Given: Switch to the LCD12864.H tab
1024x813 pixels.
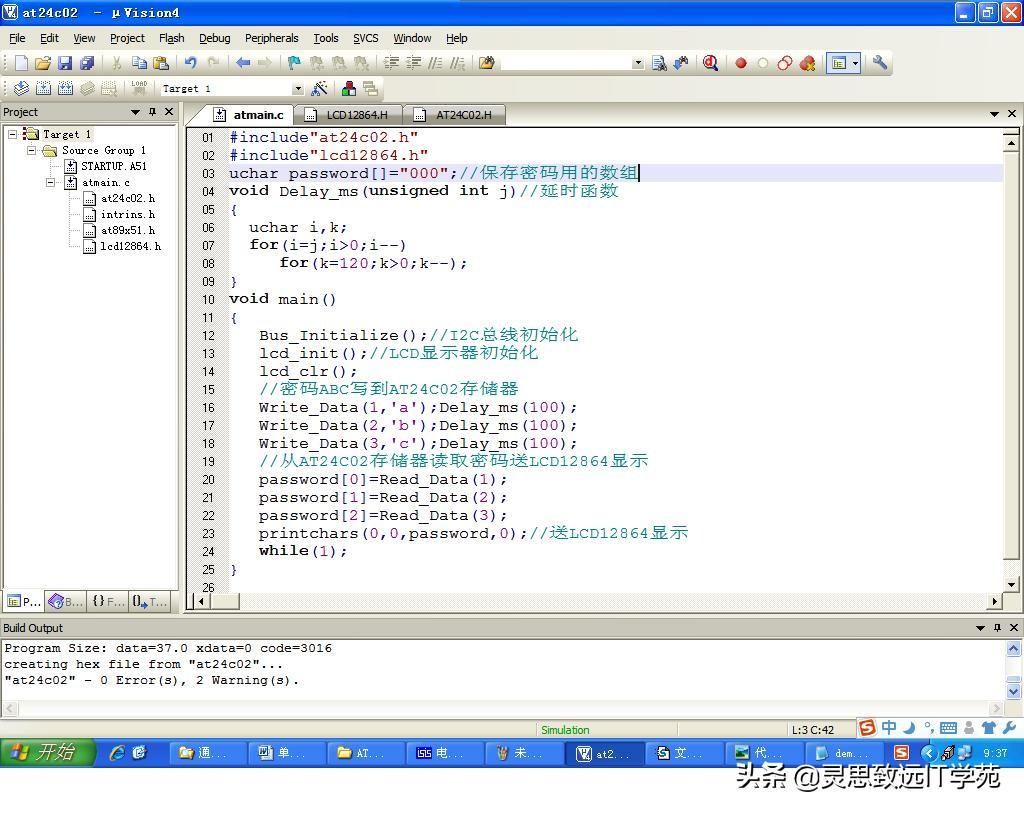Looking at the screenshot, I should pyautogui.click(x=356, y=115).
